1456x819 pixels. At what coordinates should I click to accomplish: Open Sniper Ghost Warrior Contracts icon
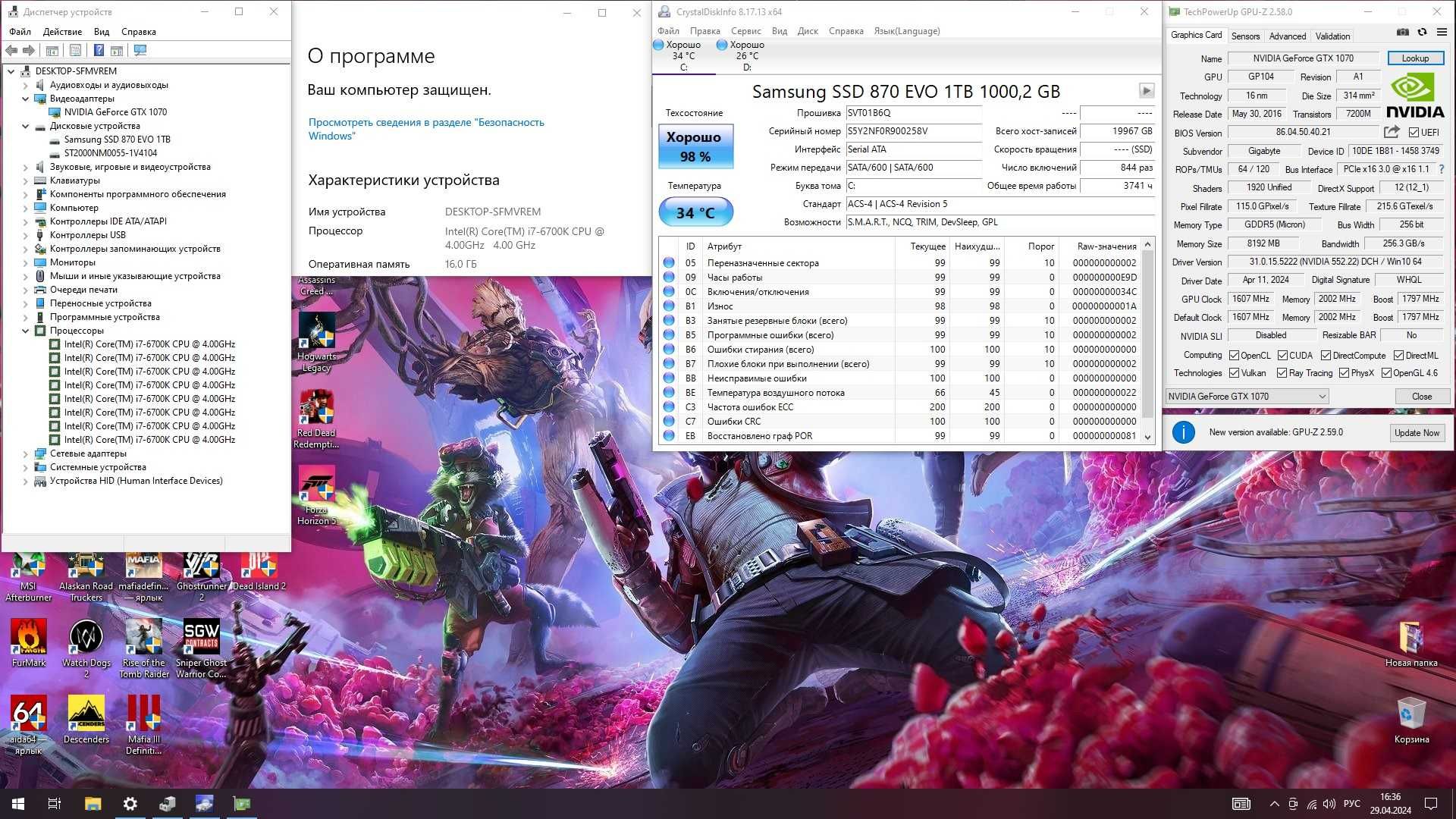click(201, 649)
